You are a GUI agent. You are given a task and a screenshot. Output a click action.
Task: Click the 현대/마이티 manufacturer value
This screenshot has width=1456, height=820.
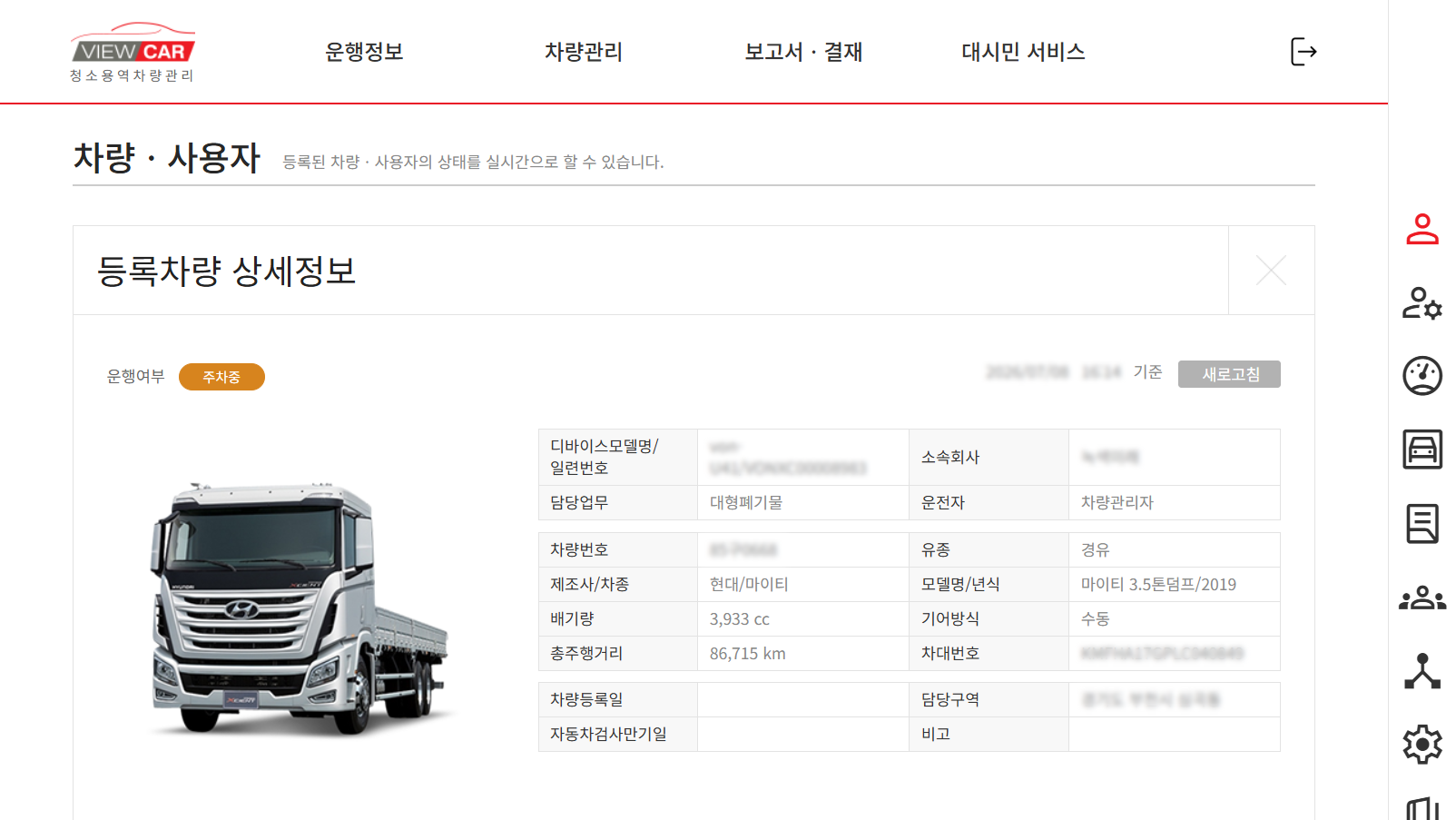click(749, 585)
